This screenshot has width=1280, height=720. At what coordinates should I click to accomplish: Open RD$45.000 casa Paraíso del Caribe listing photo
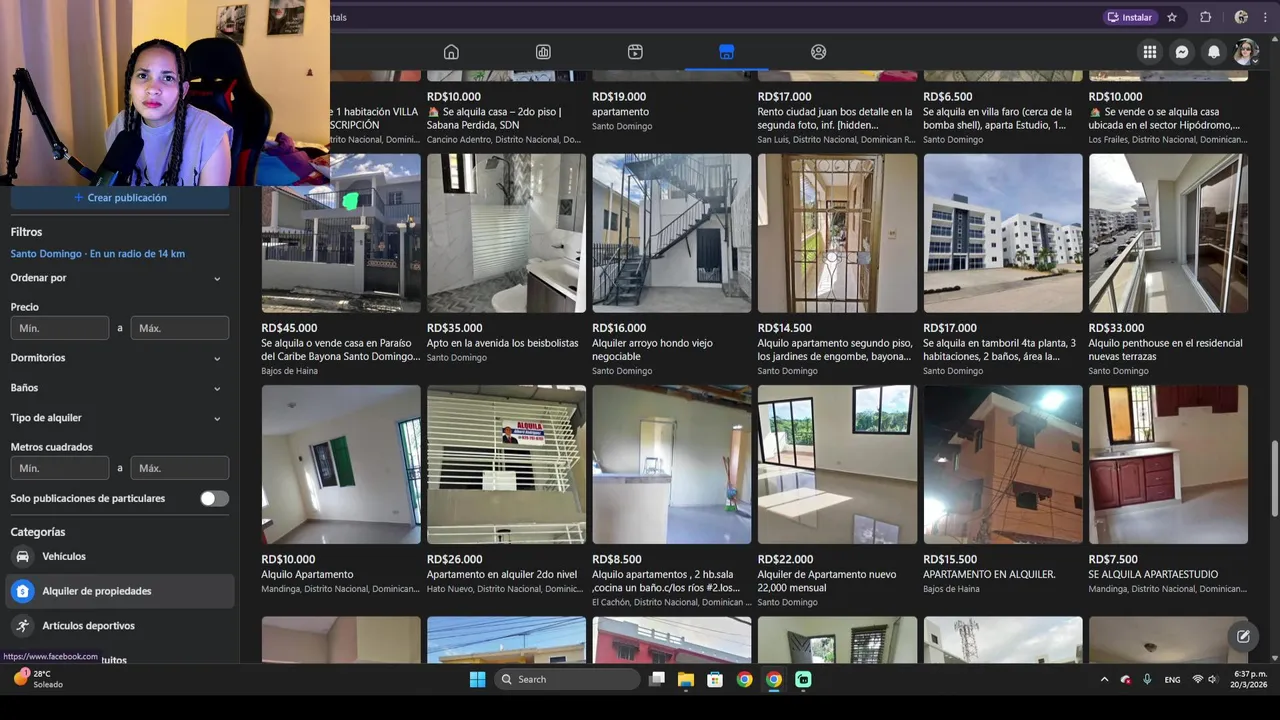tap(341, 233)
